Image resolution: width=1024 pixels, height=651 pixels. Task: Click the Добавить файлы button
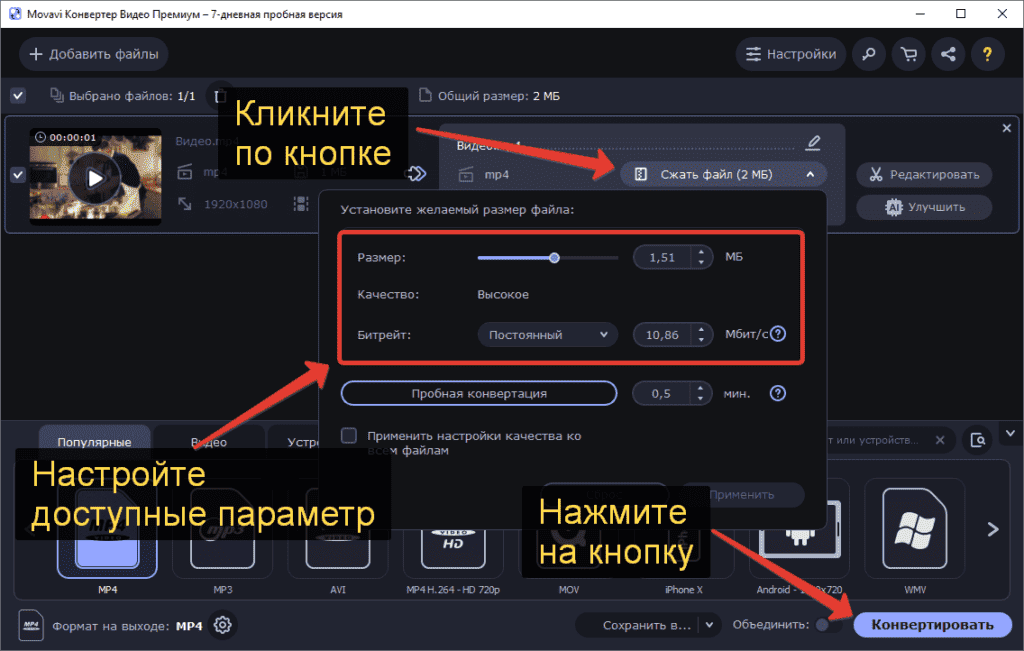93,54
